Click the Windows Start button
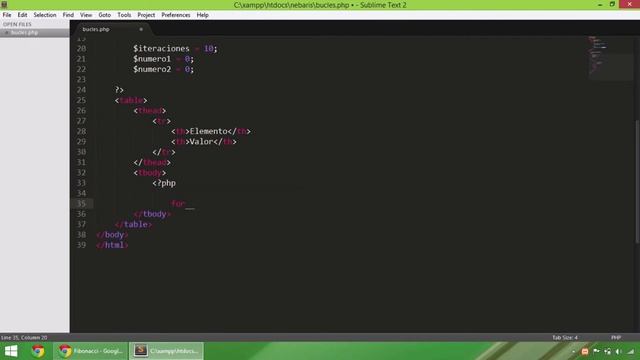640x360 pixels. [x=11, y=351]
